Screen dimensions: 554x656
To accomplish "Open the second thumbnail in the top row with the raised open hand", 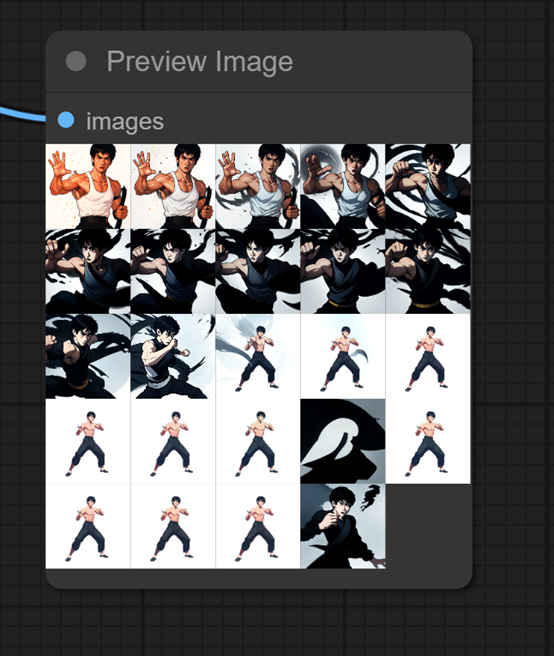I will (x=173, y=186).
